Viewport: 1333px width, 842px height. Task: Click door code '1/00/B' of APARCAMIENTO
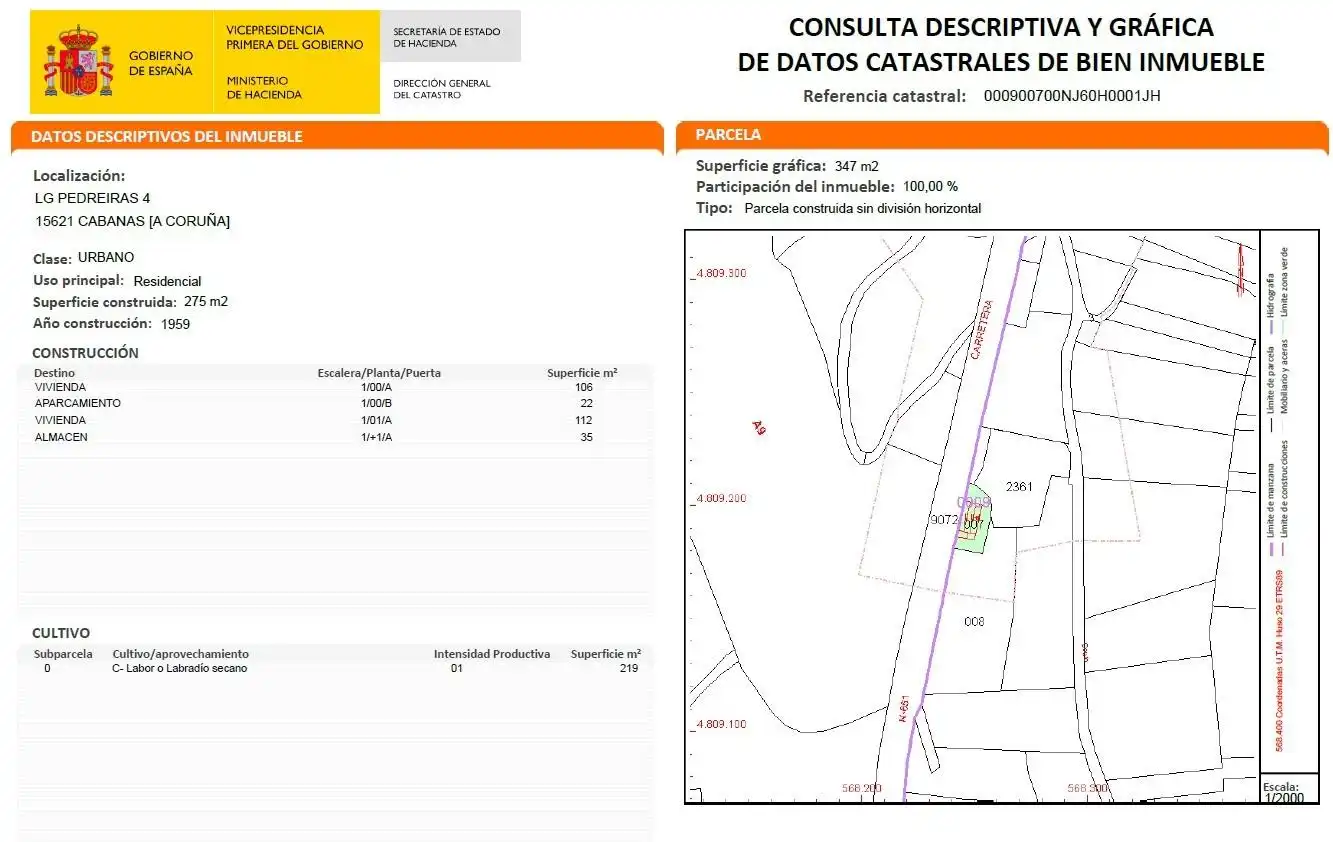coord(377,403)
